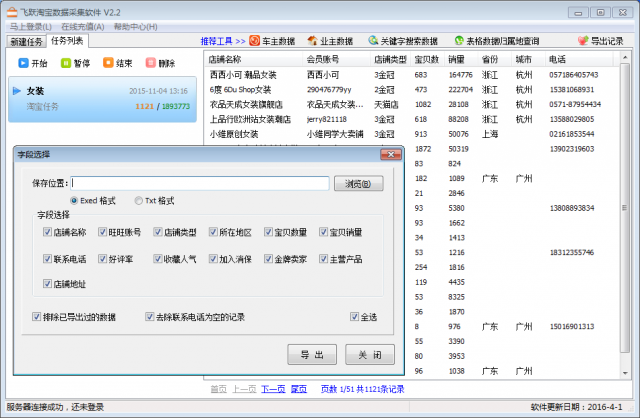
Task: Click the 店铺类型 column header
Action: 390,59
